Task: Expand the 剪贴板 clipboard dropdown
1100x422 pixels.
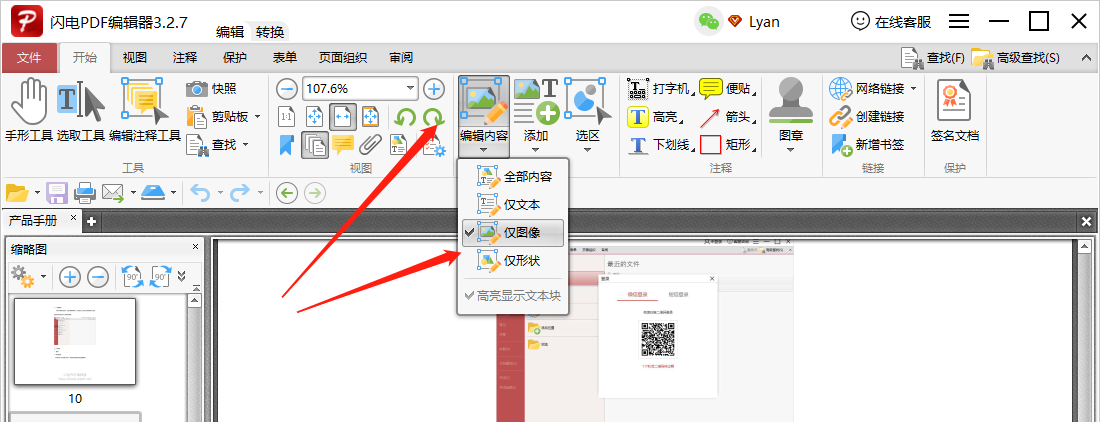Action: click(x=257, y=116)
